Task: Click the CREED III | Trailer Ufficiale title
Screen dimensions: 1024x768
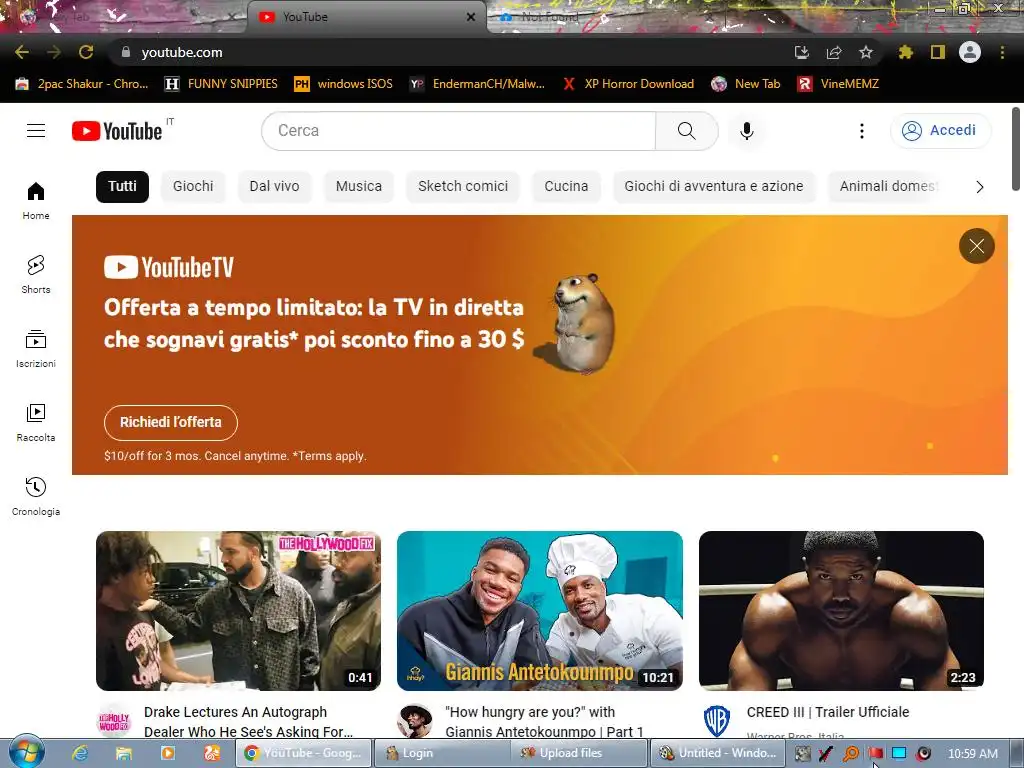Action: [827, 712]
